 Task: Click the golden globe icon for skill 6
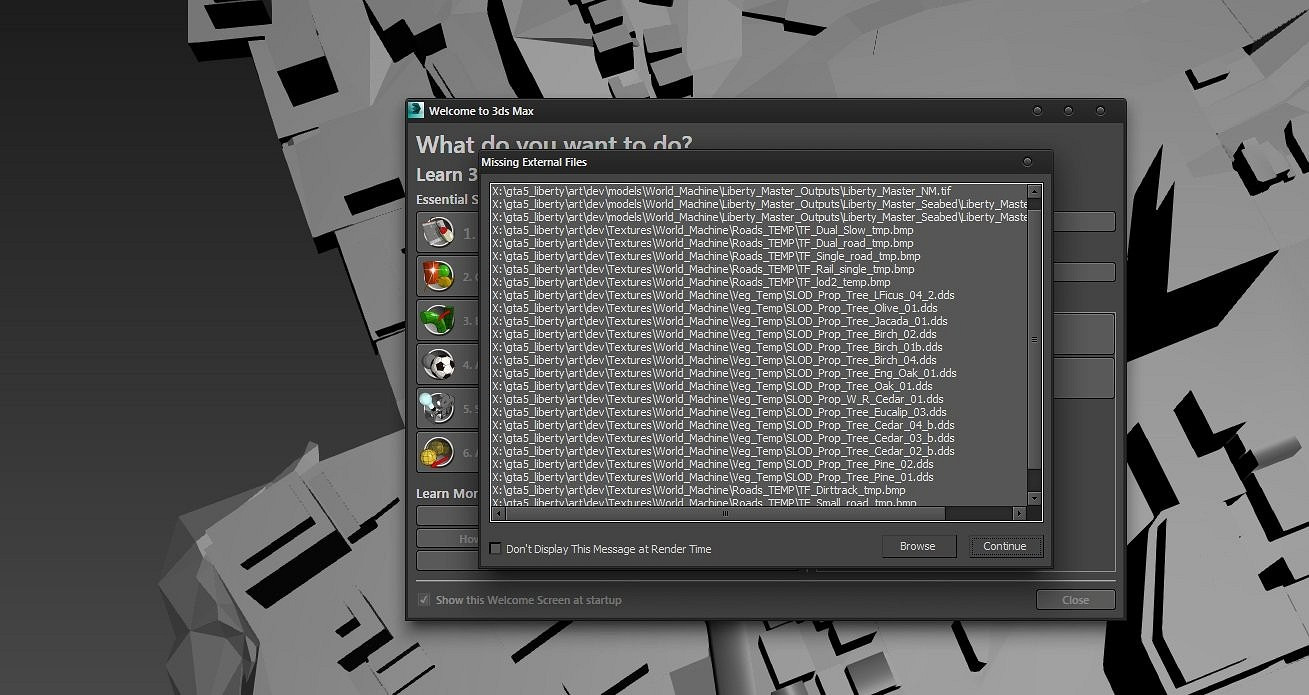click(x=437, y=452)
